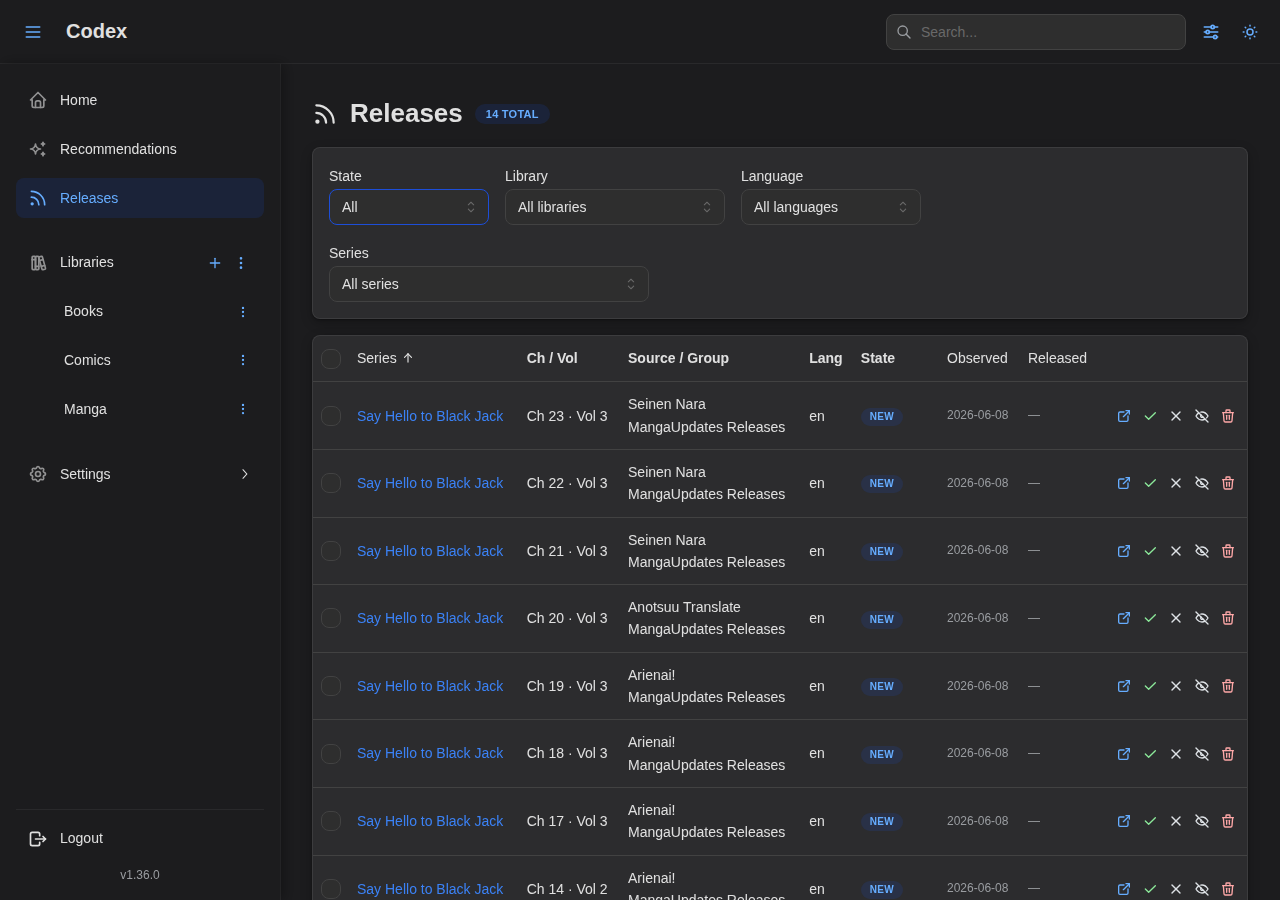The image size is (1280, 900).
Task: Open the filter sliders icon in header
Action: pos(1211,32)
